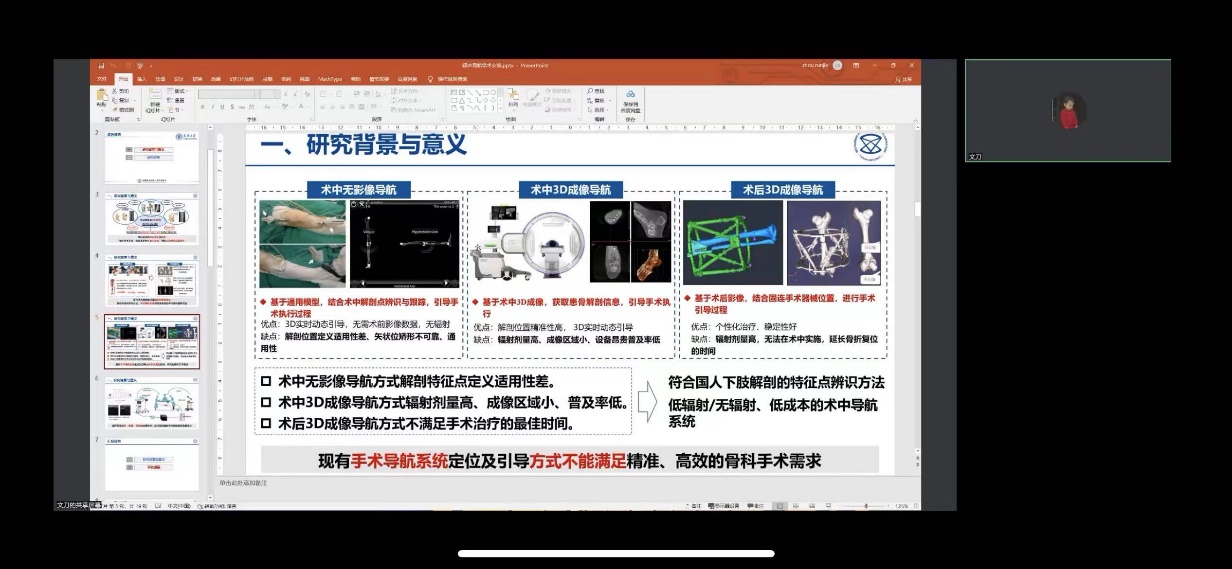Toggle Bold formatting in the font group
Screen dimensions: 1232x569
click(x=202, y=106)
